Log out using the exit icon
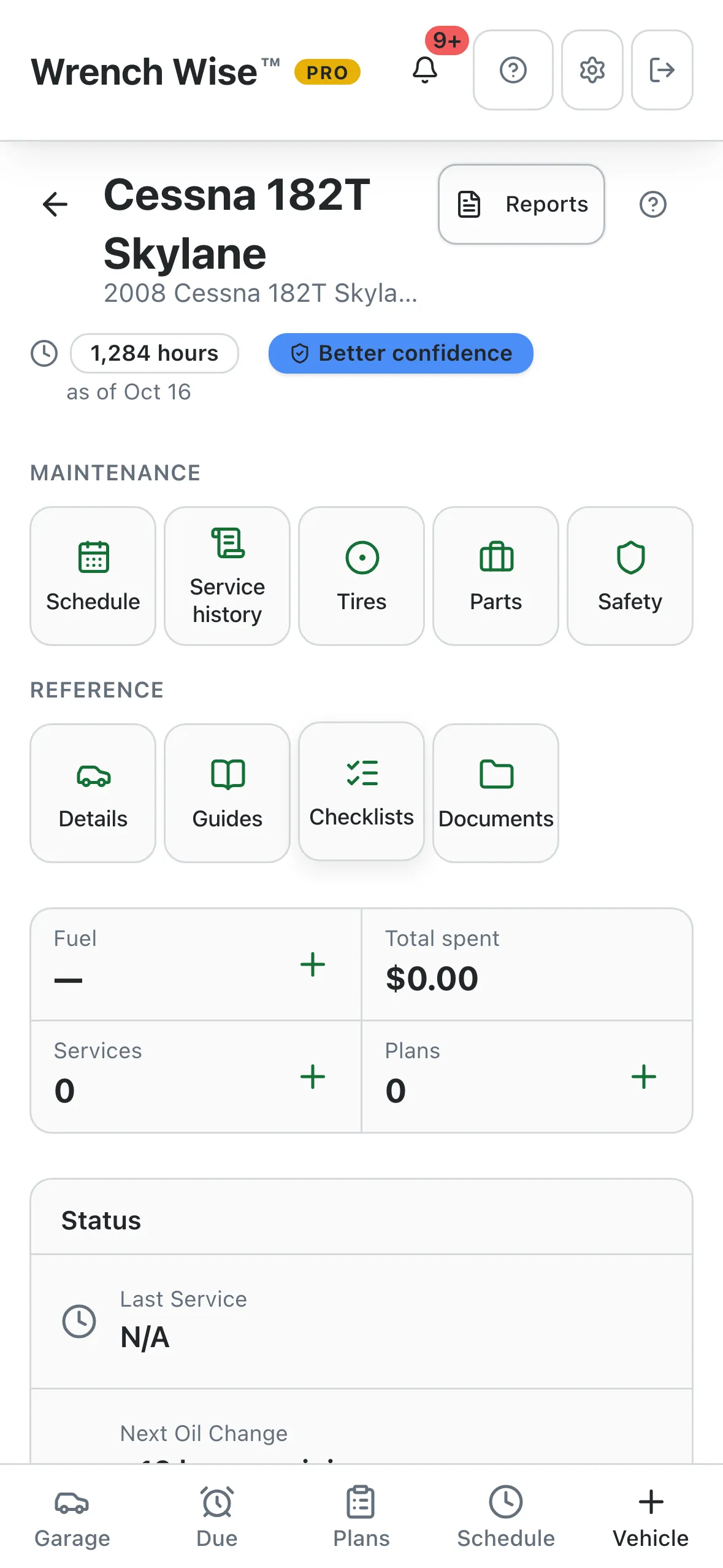723x1568 pixels. 662,70
